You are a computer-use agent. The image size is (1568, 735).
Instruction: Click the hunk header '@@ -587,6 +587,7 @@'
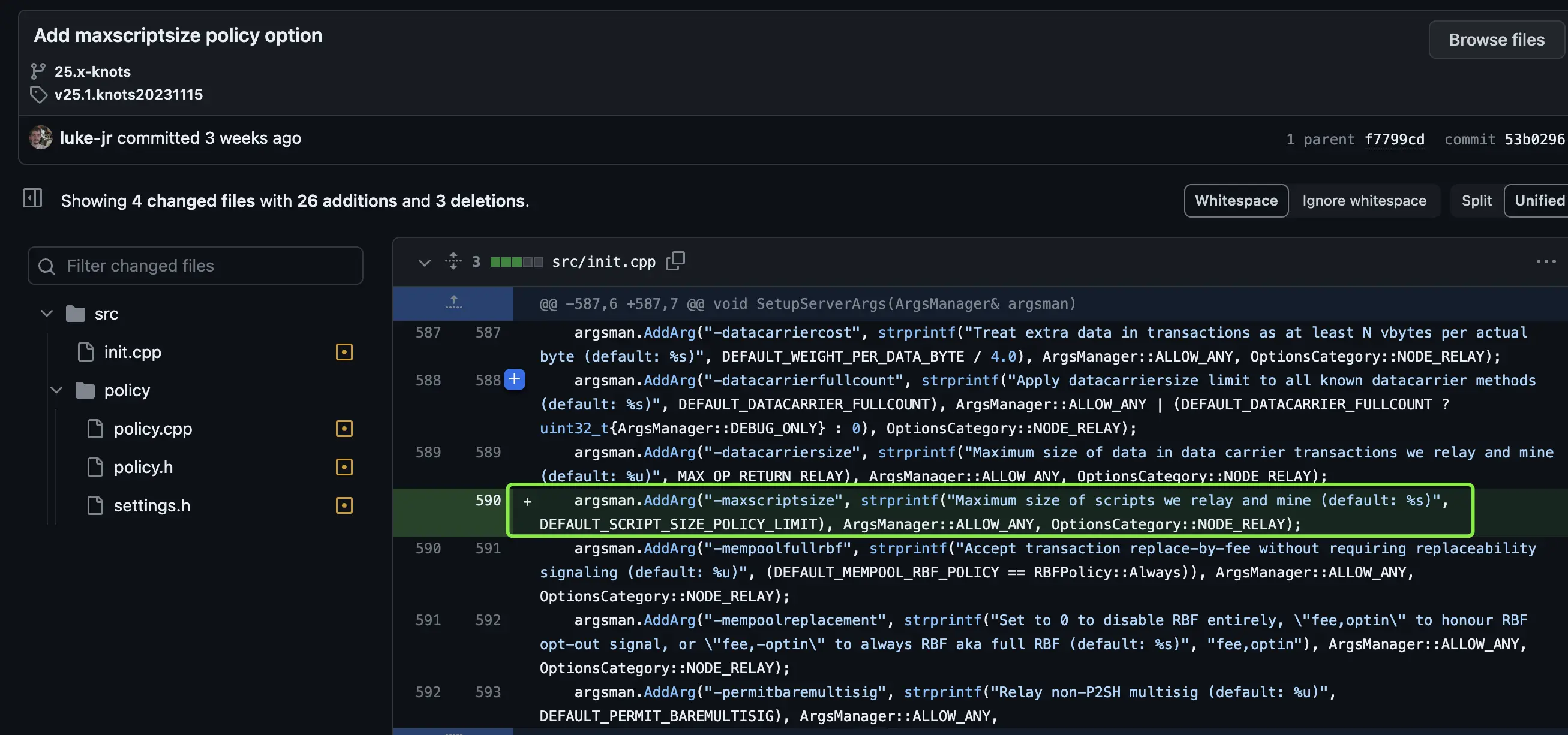click(621, 303)
